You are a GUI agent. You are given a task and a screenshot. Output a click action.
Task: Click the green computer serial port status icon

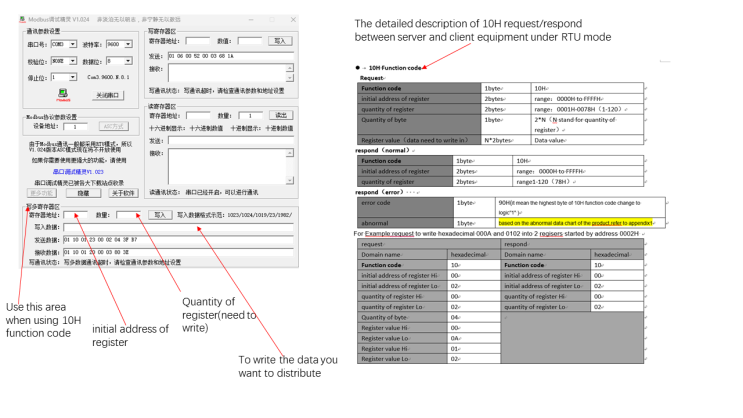pos(63,93)
